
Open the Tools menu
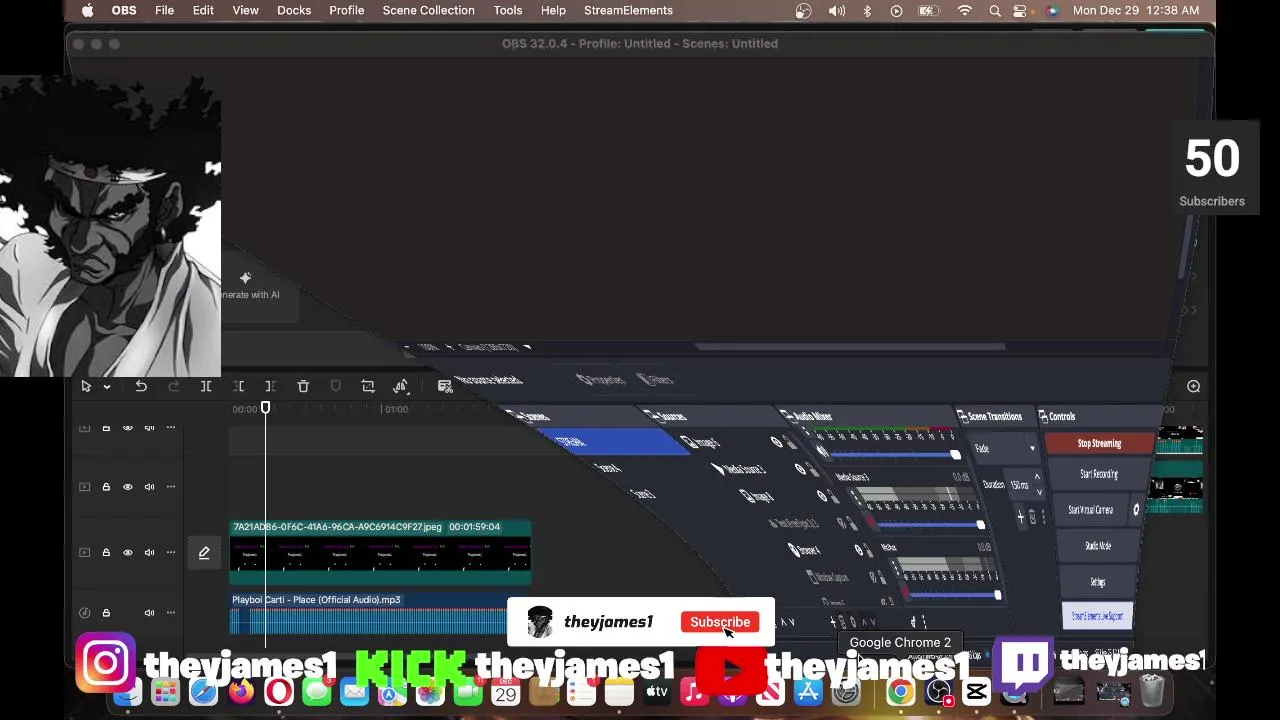508,10
